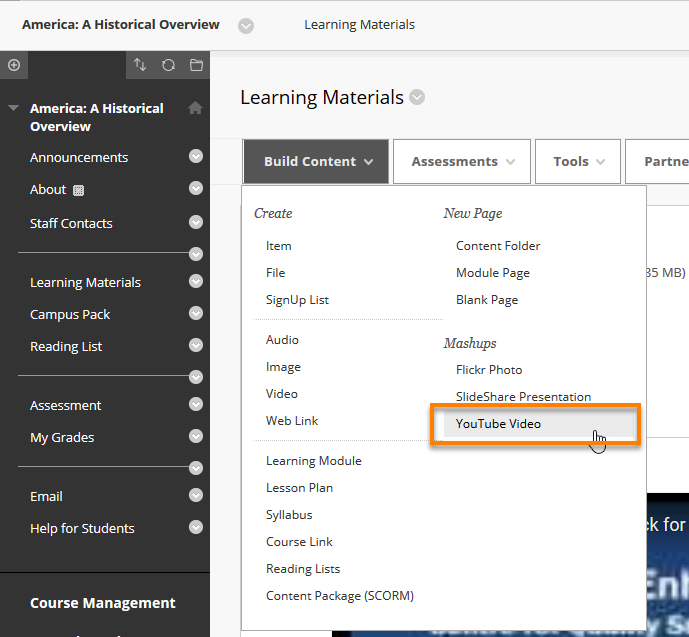Select Item from the Create menu
Screen dimensions: 689x637
tap(279, 246)
